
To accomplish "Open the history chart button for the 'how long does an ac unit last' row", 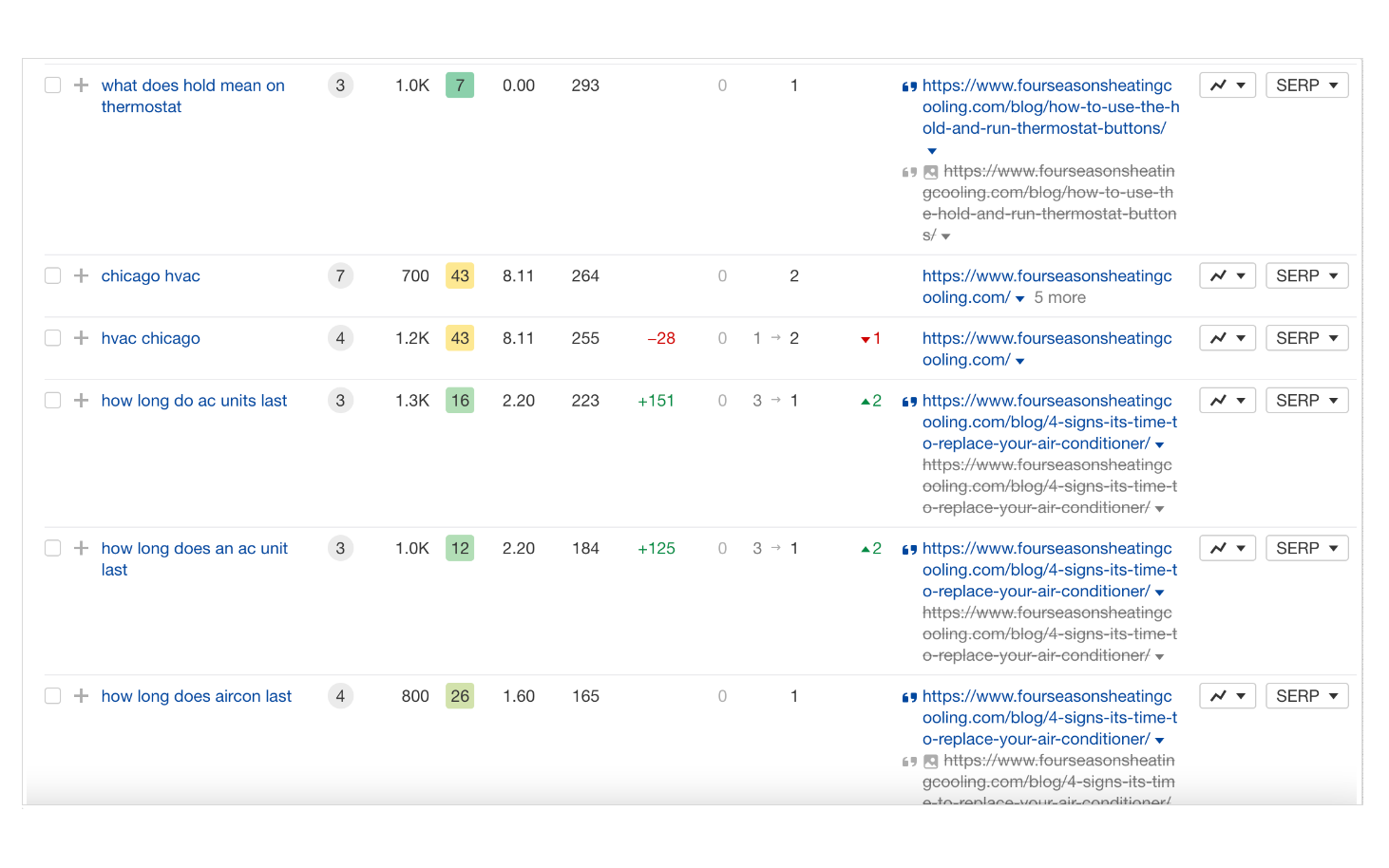I will (x=1227, y=548).
